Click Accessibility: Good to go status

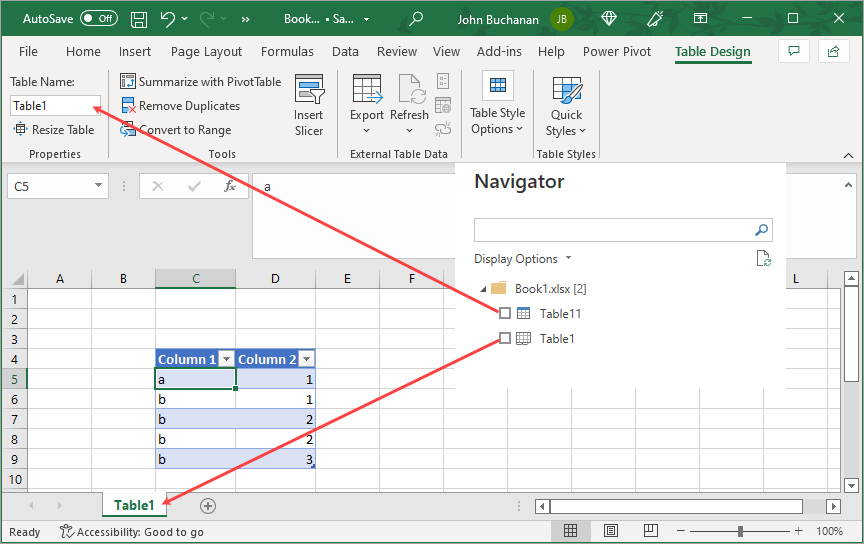pos(132,532)
